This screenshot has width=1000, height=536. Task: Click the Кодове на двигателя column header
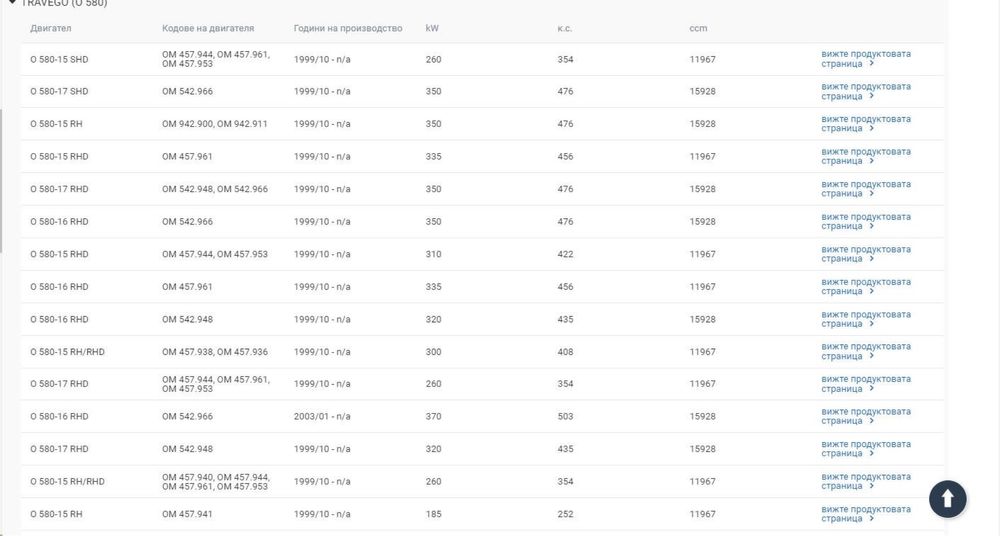click(x=208, y=28)
